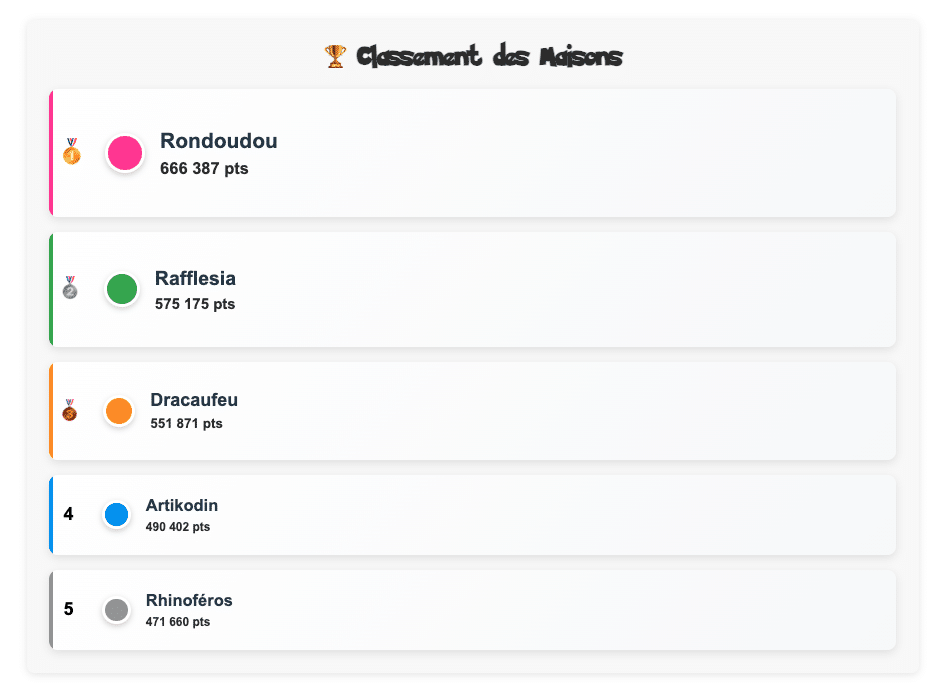
Task: Open the Dracaufeu house name
Action: (194, 400)
